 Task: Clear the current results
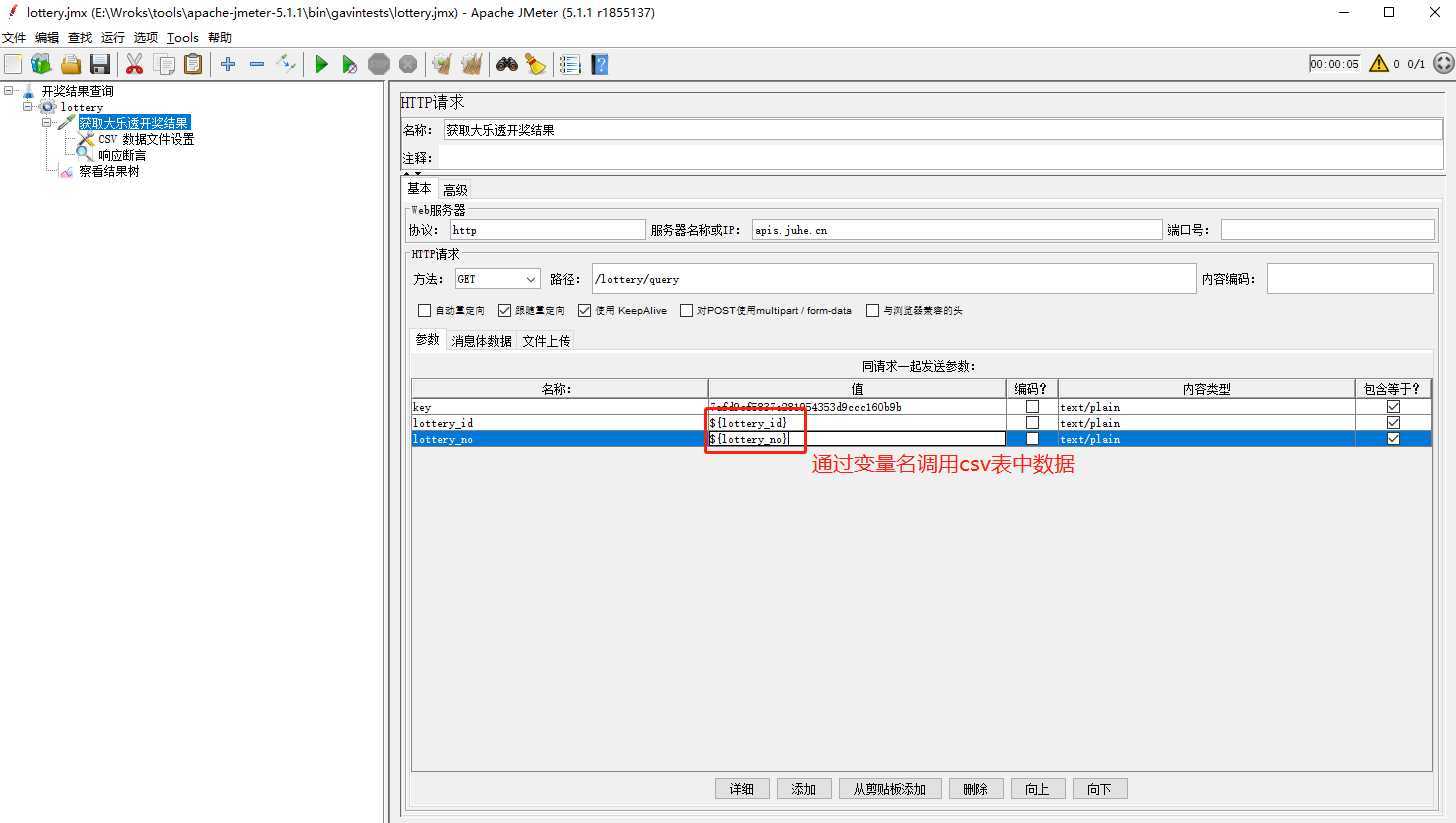(x=442, y=64)
